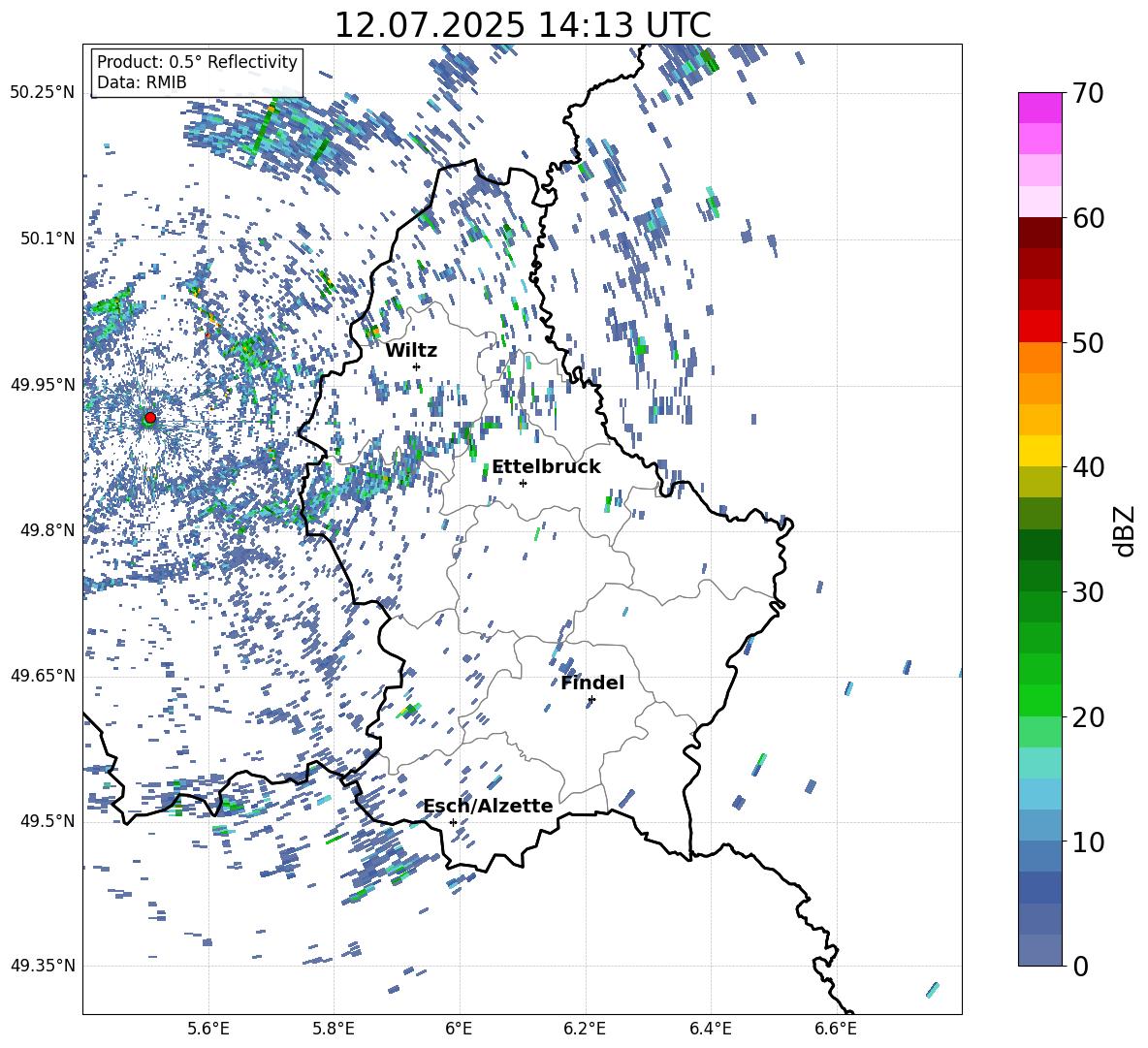The width and height of the screenshot is (1148, 1048).
Task: Click the cross marker below Findel
Action: pyautogui.click(x=591, y=700)
